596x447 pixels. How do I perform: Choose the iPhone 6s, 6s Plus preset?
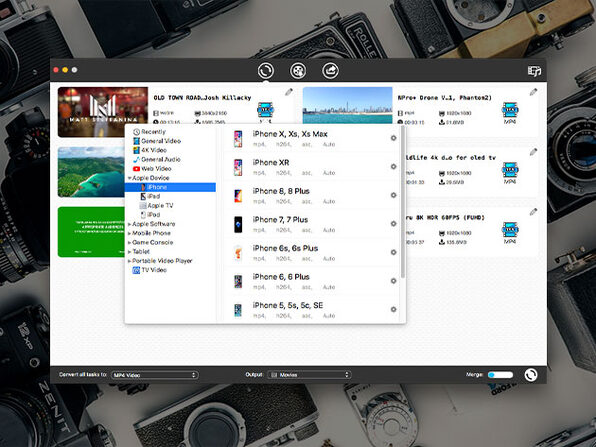click(312, 252)
